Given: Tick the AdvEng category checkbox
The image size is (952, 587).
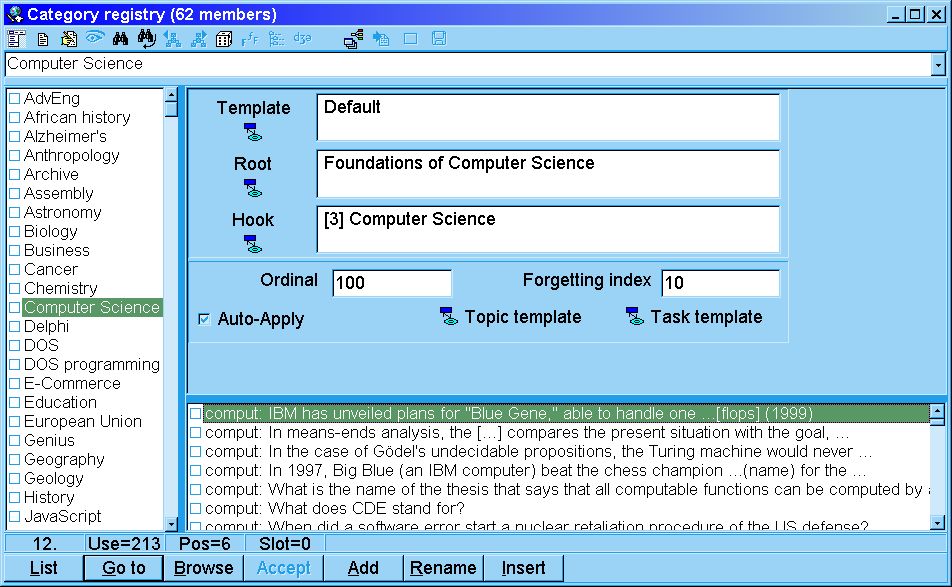Looking at the screenshot, I should click(15, 98).
